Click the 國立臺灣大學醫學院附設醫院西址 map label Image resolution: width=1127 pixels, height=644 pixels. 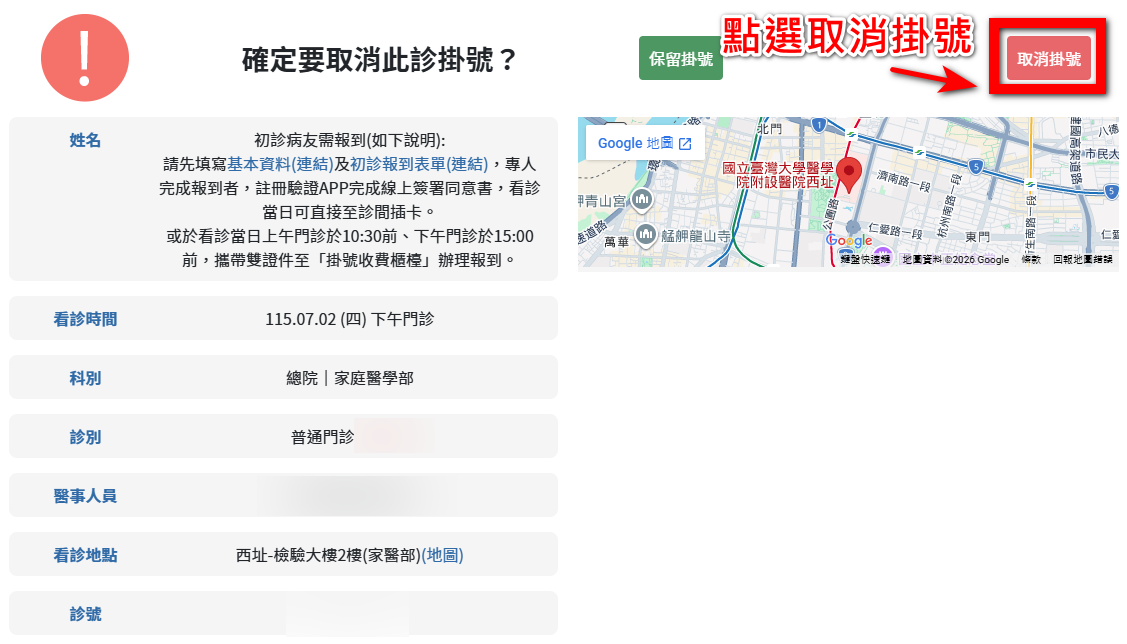[x=778, y=175]
